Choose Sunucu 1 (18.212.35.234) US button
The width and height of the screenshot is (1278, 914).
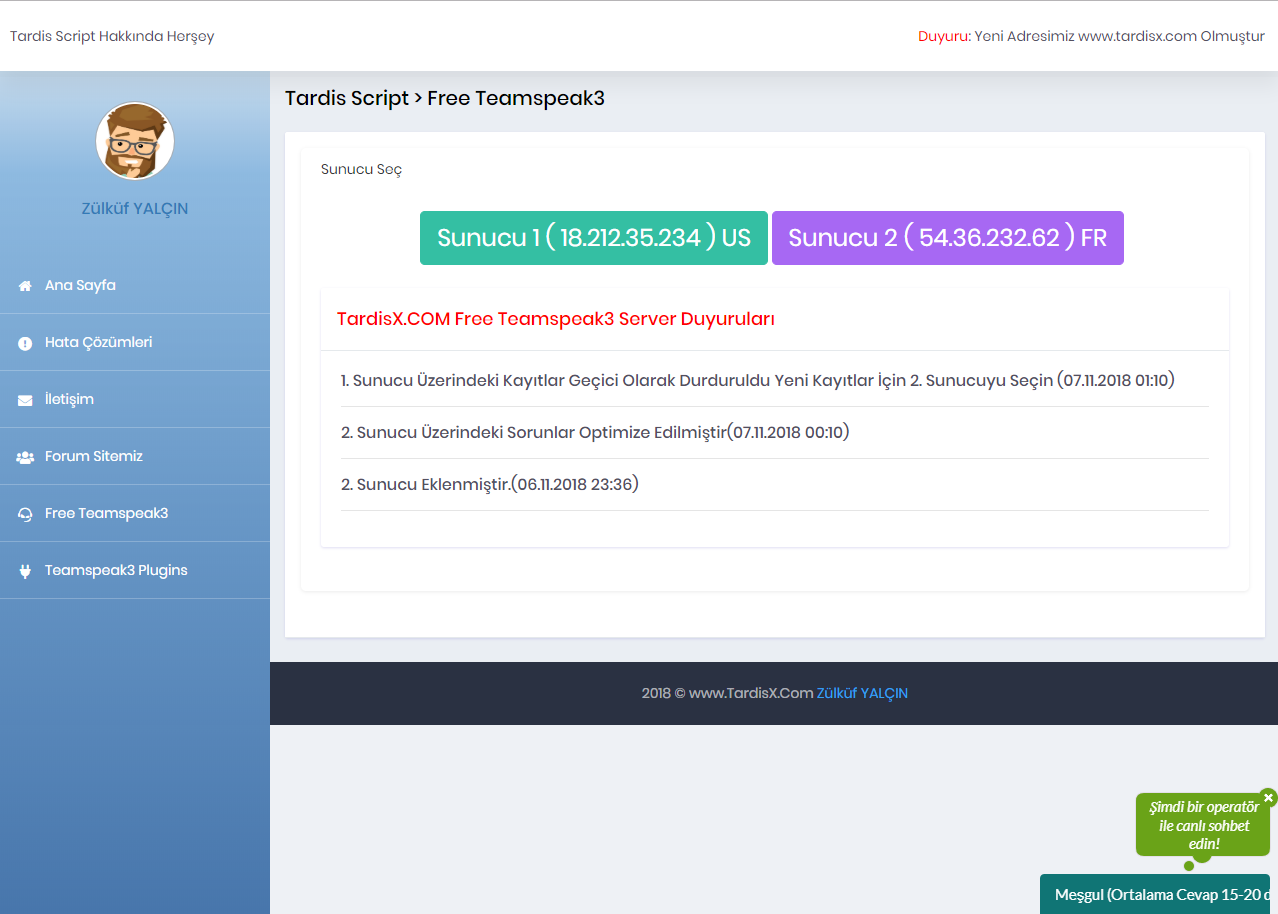coord(594,238)
